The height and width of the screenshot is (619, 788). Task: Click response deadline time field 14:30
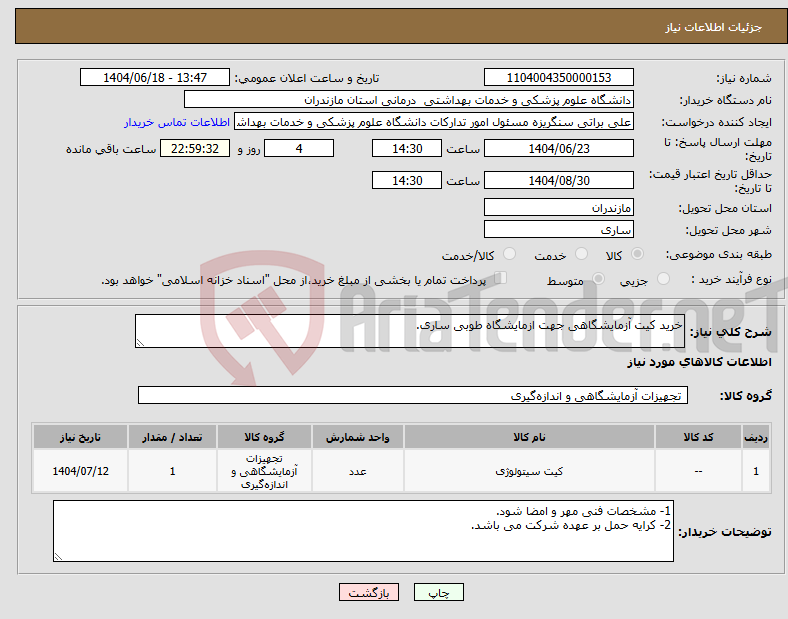(407, 148)
